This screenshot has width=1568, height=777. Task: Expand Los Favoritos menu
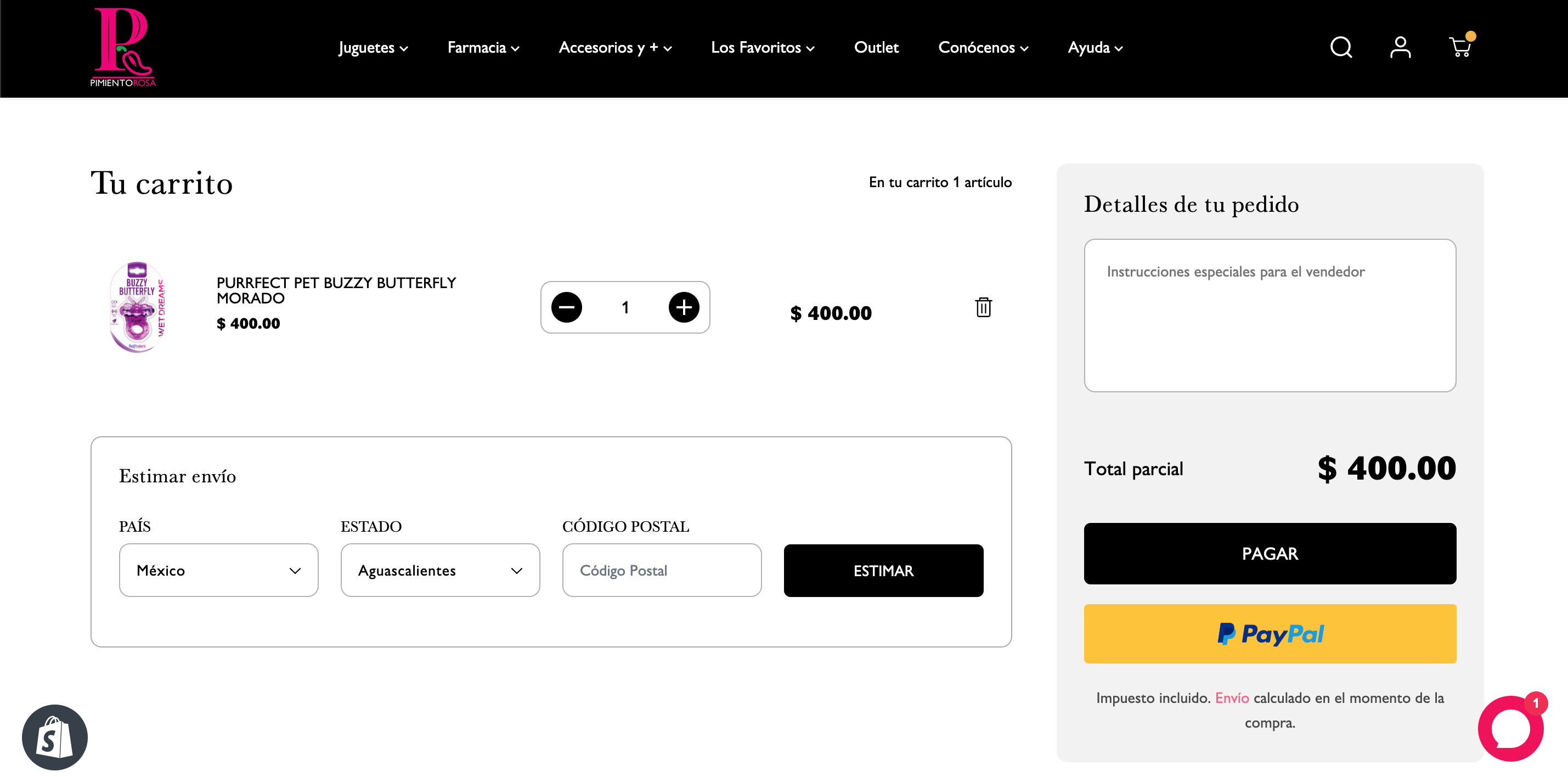tap(762, 48)
